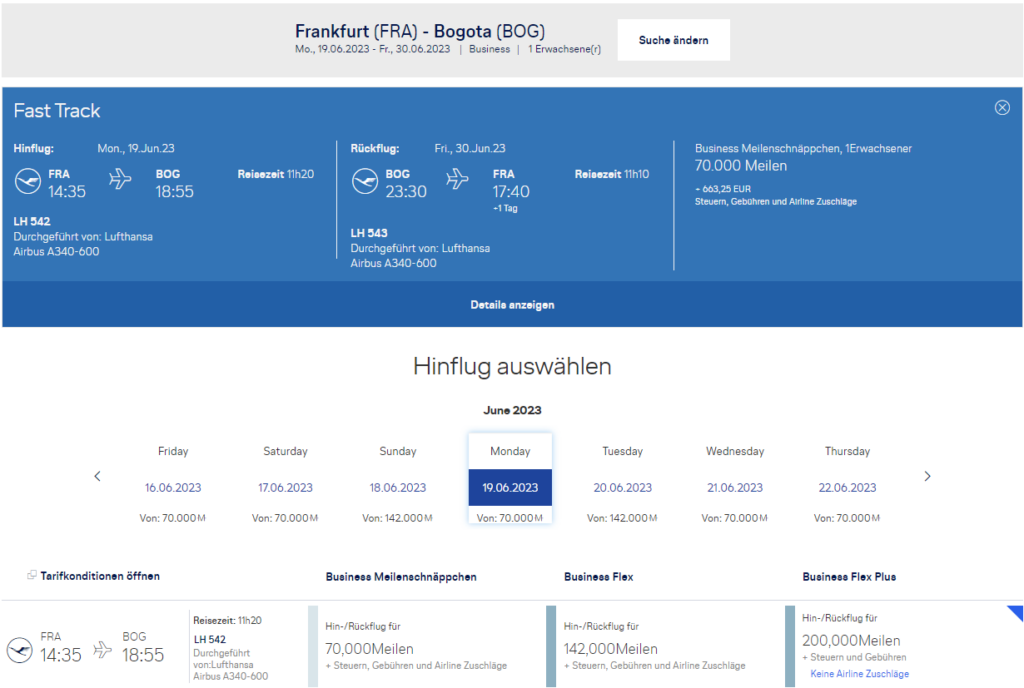Click Reisezeit: 11h20 in result row
The image size is (1024, 688).
click(227, 620)
